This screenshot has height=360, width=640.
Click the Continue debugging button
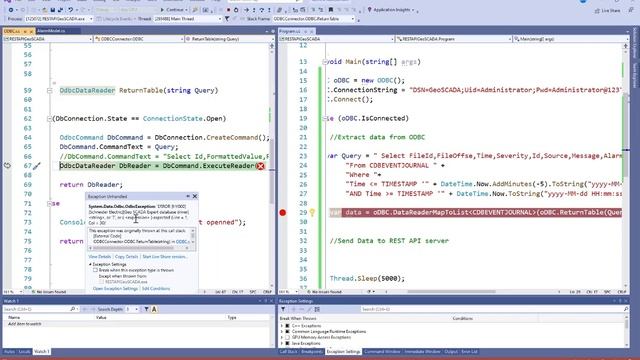click(173, 9)
